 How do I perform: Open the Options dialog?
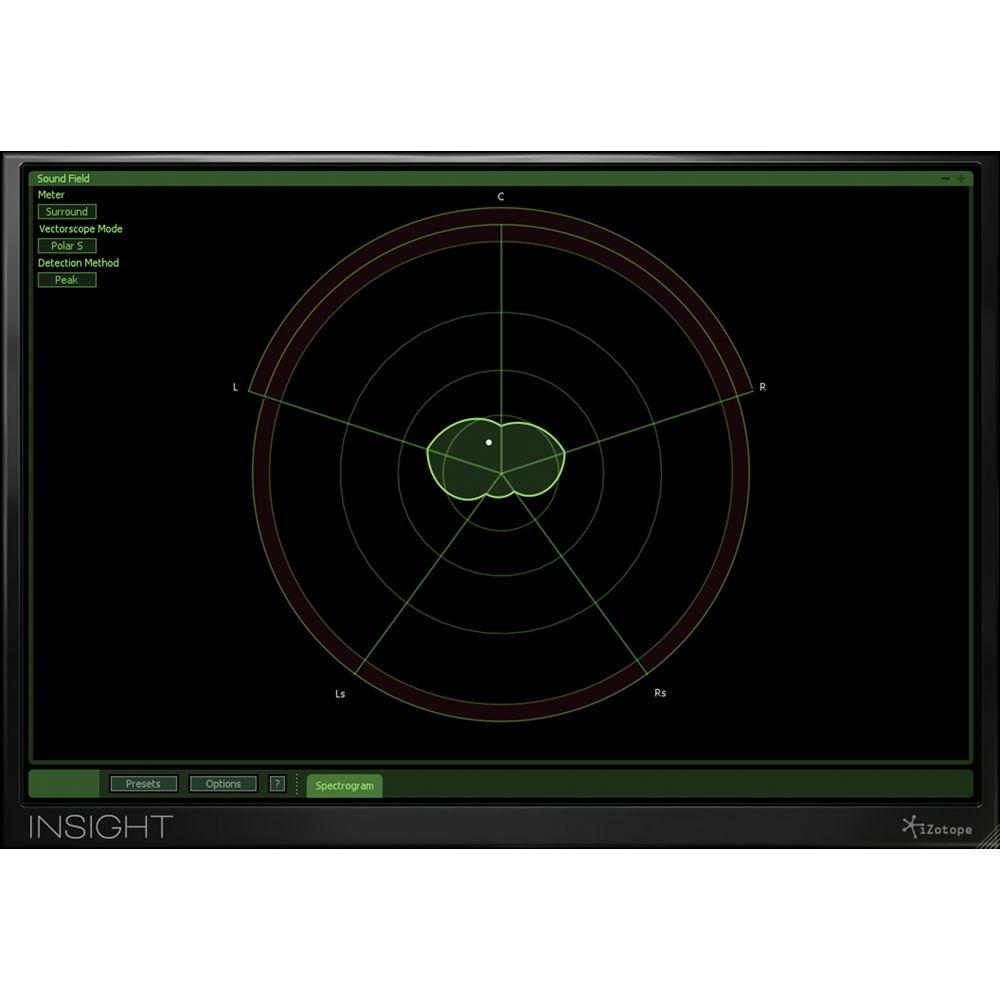click(223, 784)
